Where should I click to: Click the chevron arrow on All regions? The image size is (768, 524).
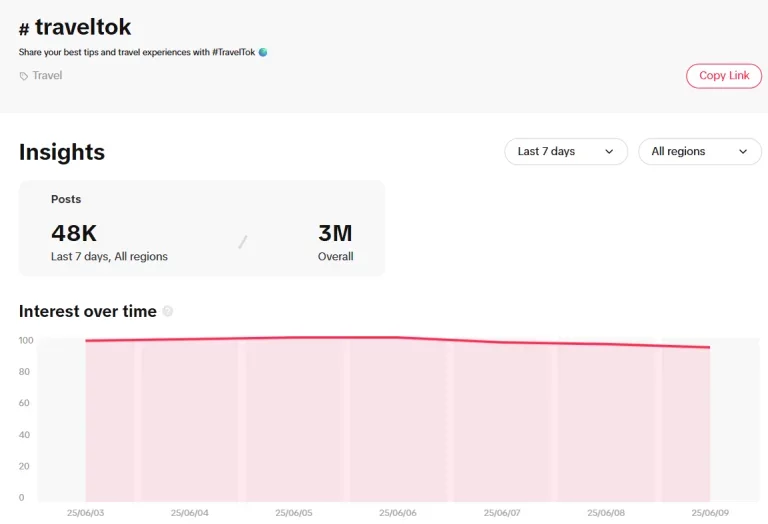tap(743, 151)
